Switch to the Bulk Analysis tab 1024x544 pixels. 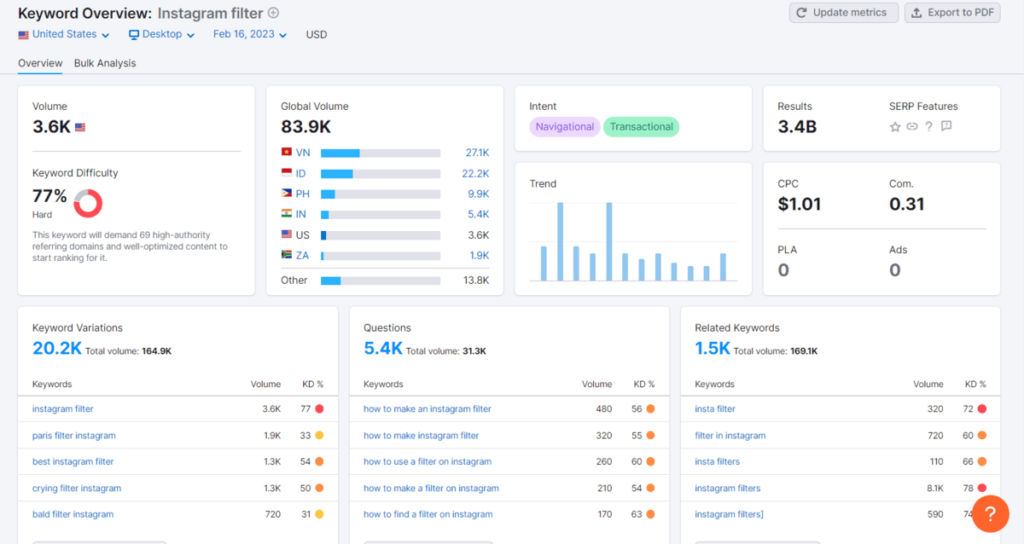click(x=104, y=63)
